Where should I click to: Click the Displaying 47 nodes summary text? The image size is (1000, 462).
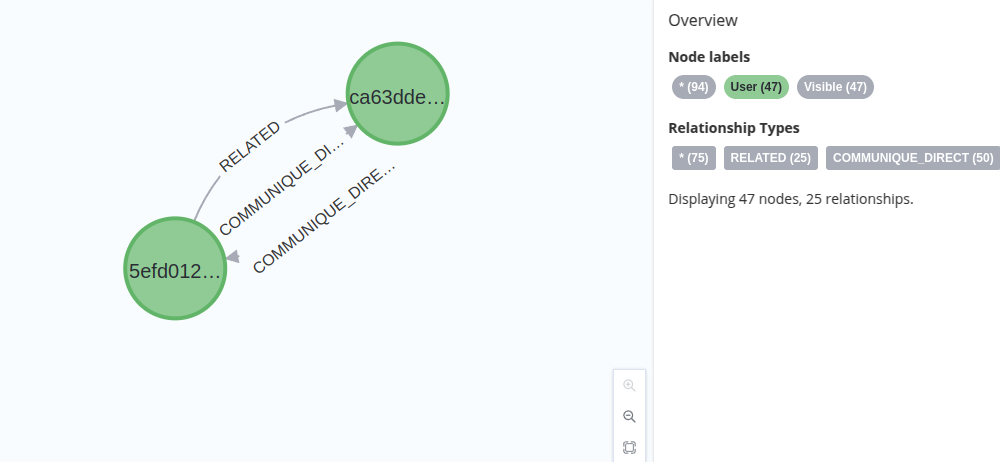tap(791, 199)
